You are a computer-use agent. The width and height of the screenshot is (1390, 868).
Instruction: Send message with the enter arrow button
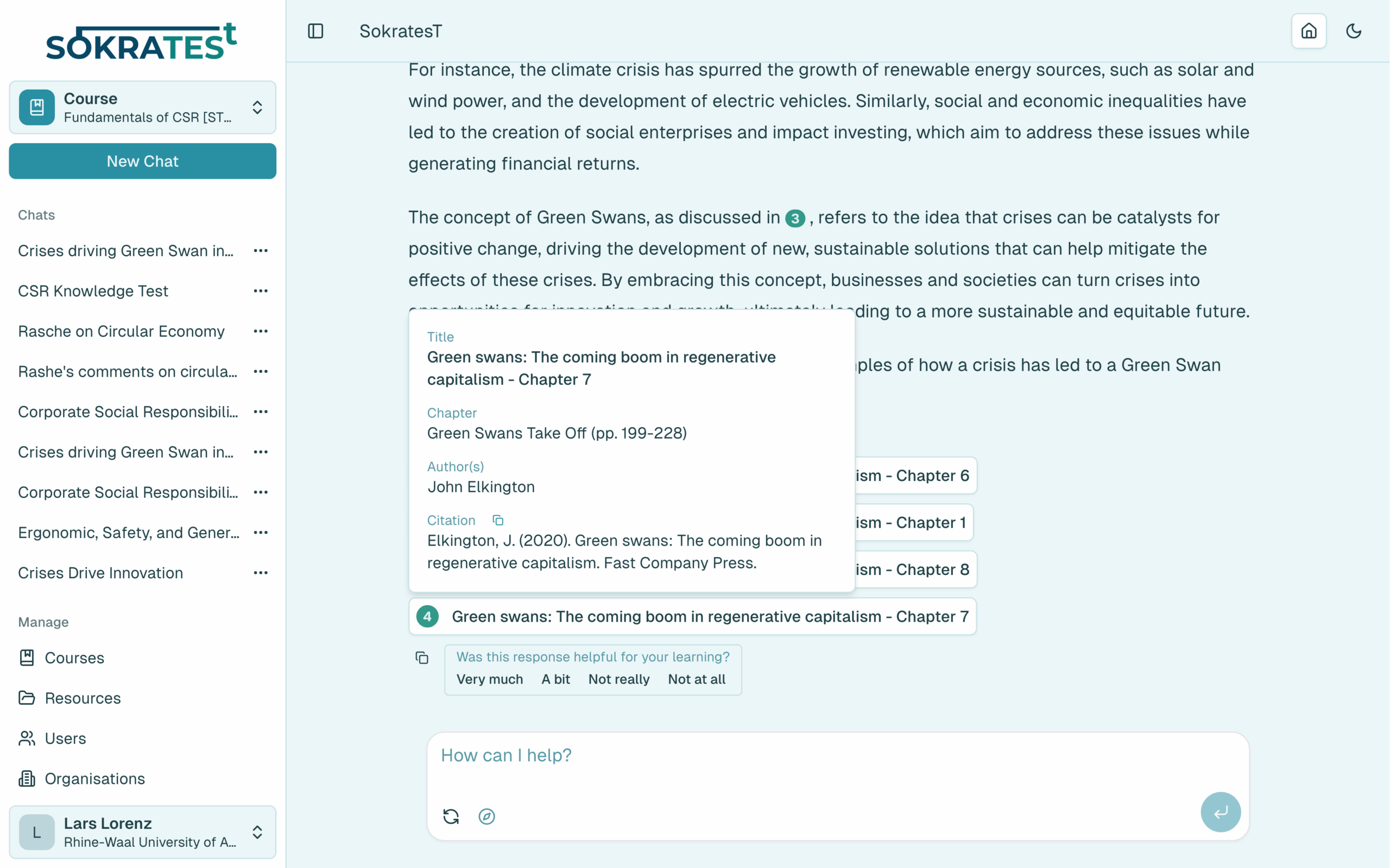coord(1221,812)
